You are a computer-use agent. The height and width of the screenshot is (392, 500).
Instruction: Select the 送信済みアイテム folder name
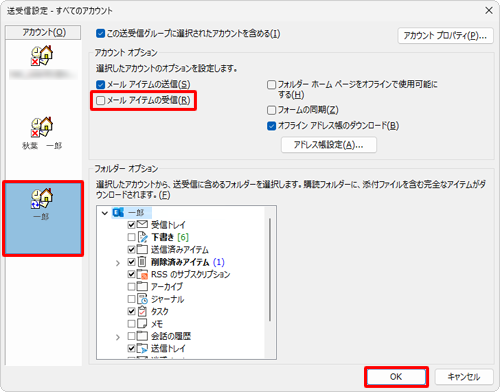click(179, 249)
